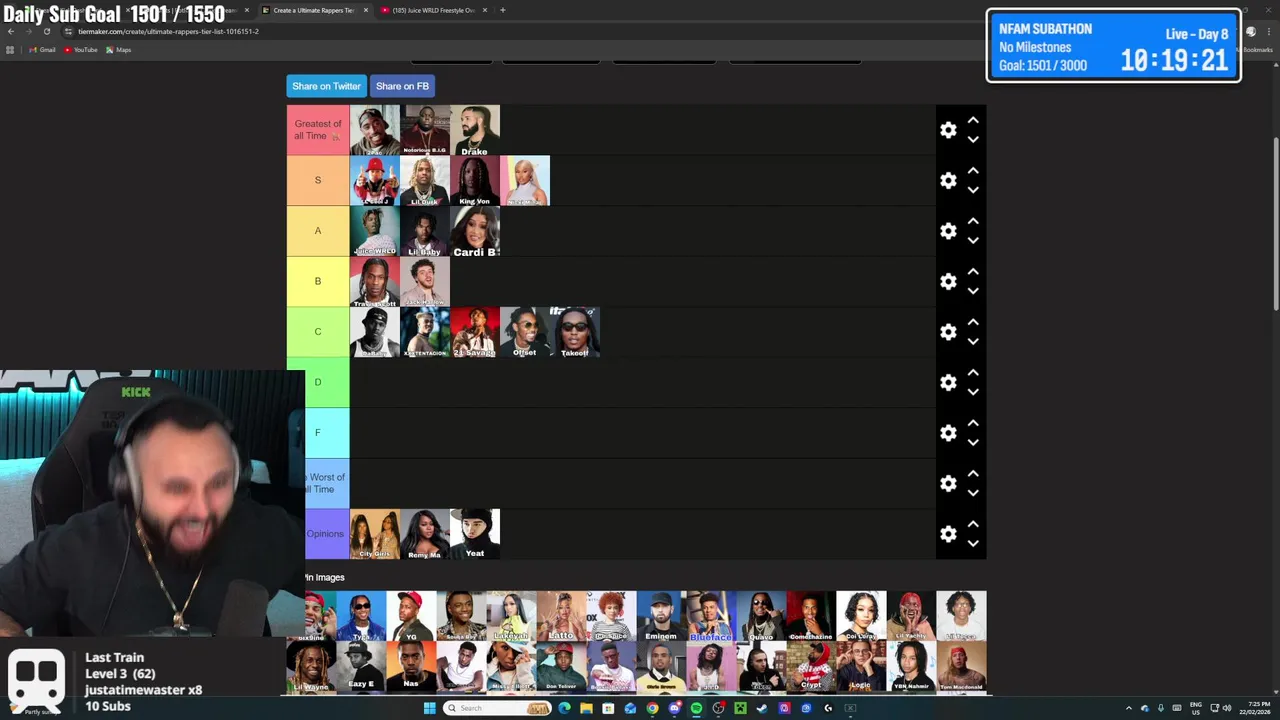Open settings gear for the Opinions tier row
This screenshot has height=720, width=1280.
pyautogui.click(x=948, y=534)
